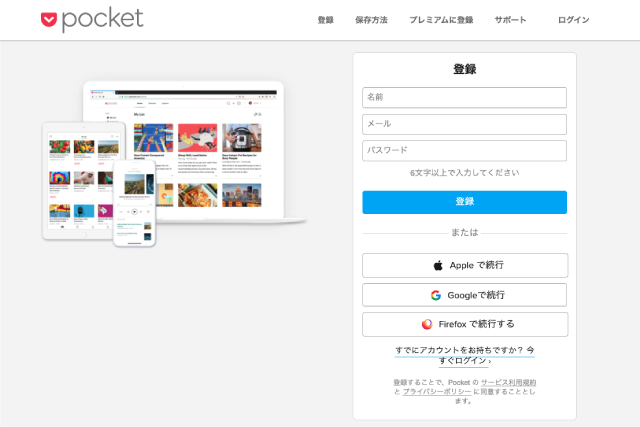Viewport: 640px width, 427px height.
Task: Choose the Firefox で続行する button
Action: click(x=465, y=324)
